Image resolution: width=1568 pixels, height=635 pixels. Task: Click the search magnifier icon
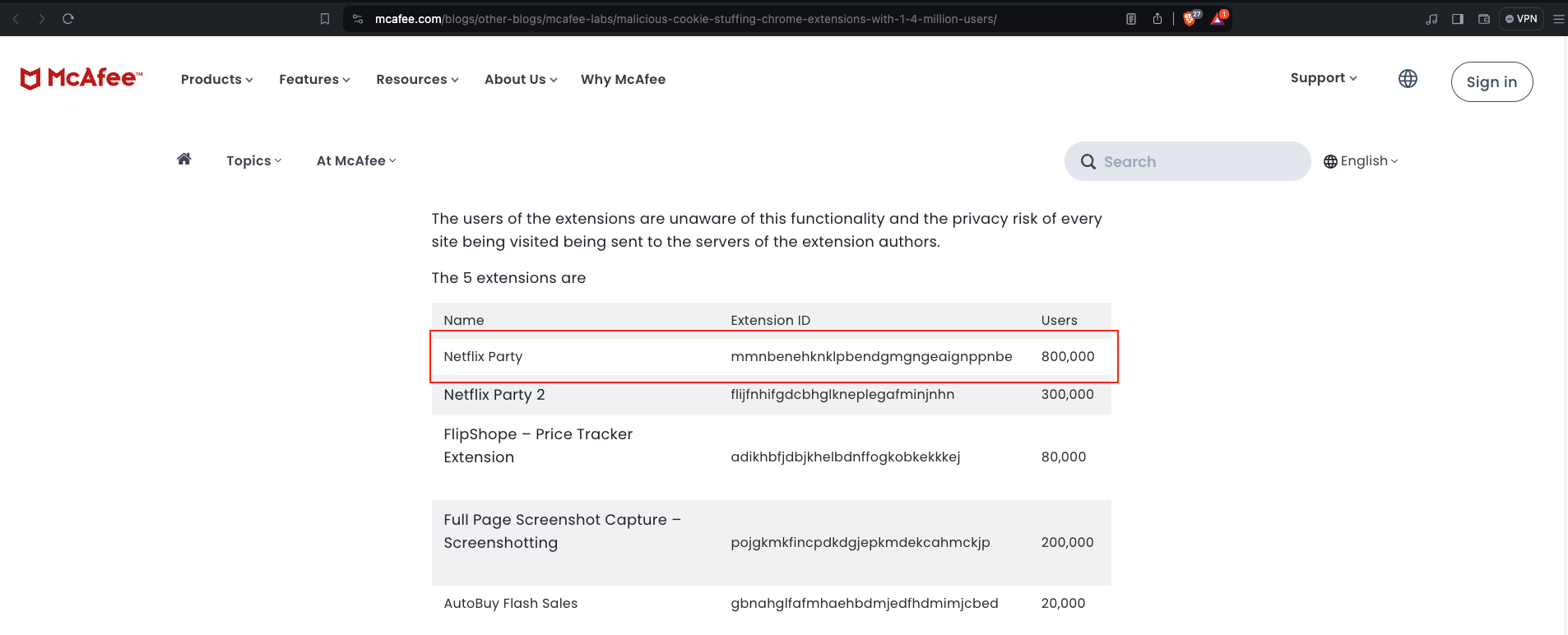1088,162
